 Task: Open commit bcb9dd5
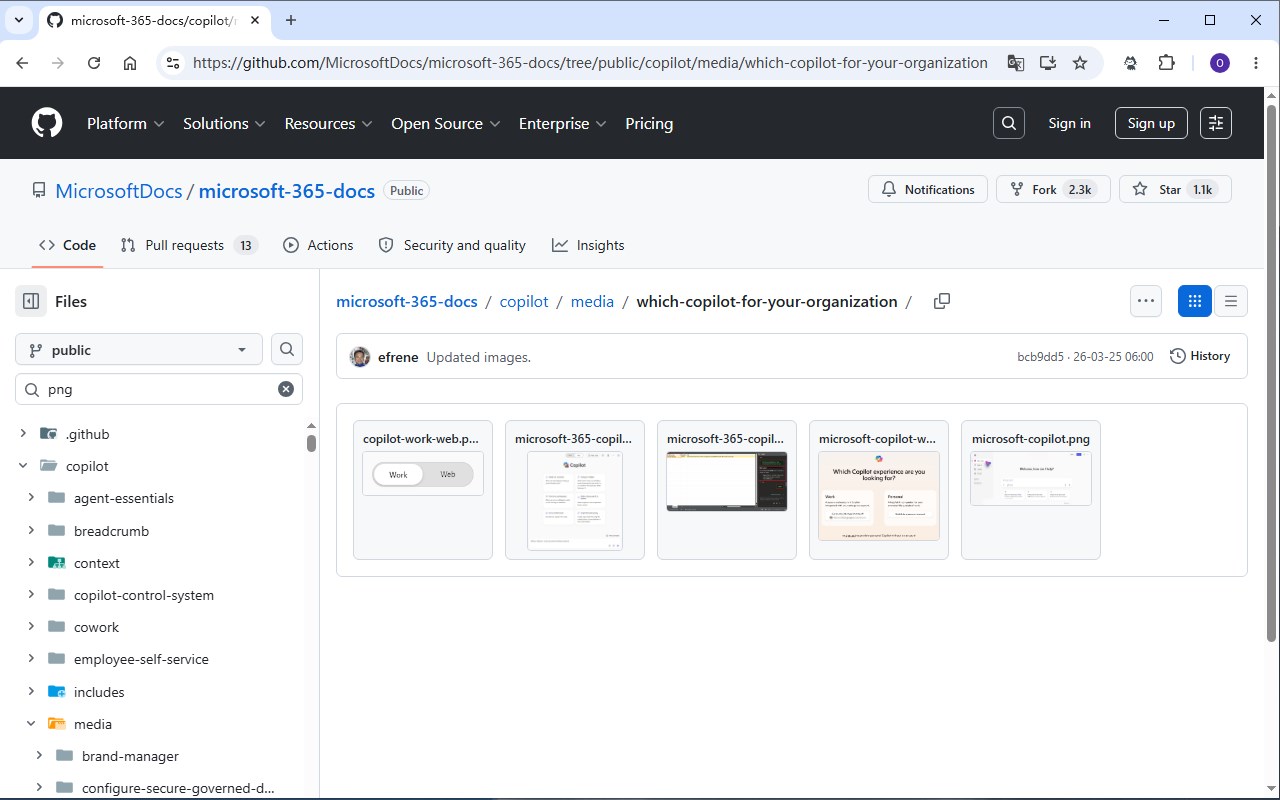coord(1041,357)
